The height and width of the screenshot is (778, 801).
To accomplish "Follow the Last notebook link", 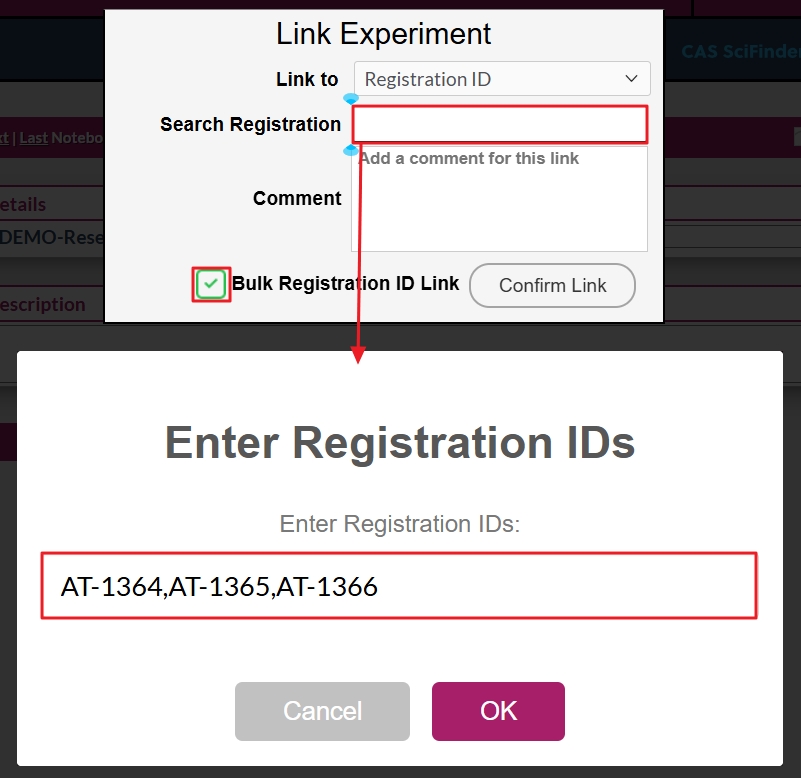I will pyautogui.click(x=33, y=138).
